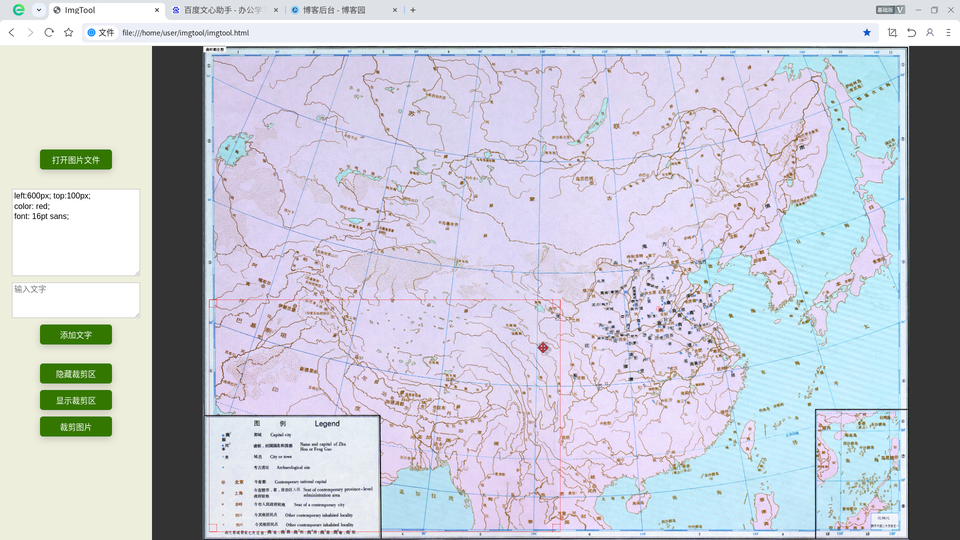
Task: Click the 显示裁剪区 button
Action: (x=76, y=400)
